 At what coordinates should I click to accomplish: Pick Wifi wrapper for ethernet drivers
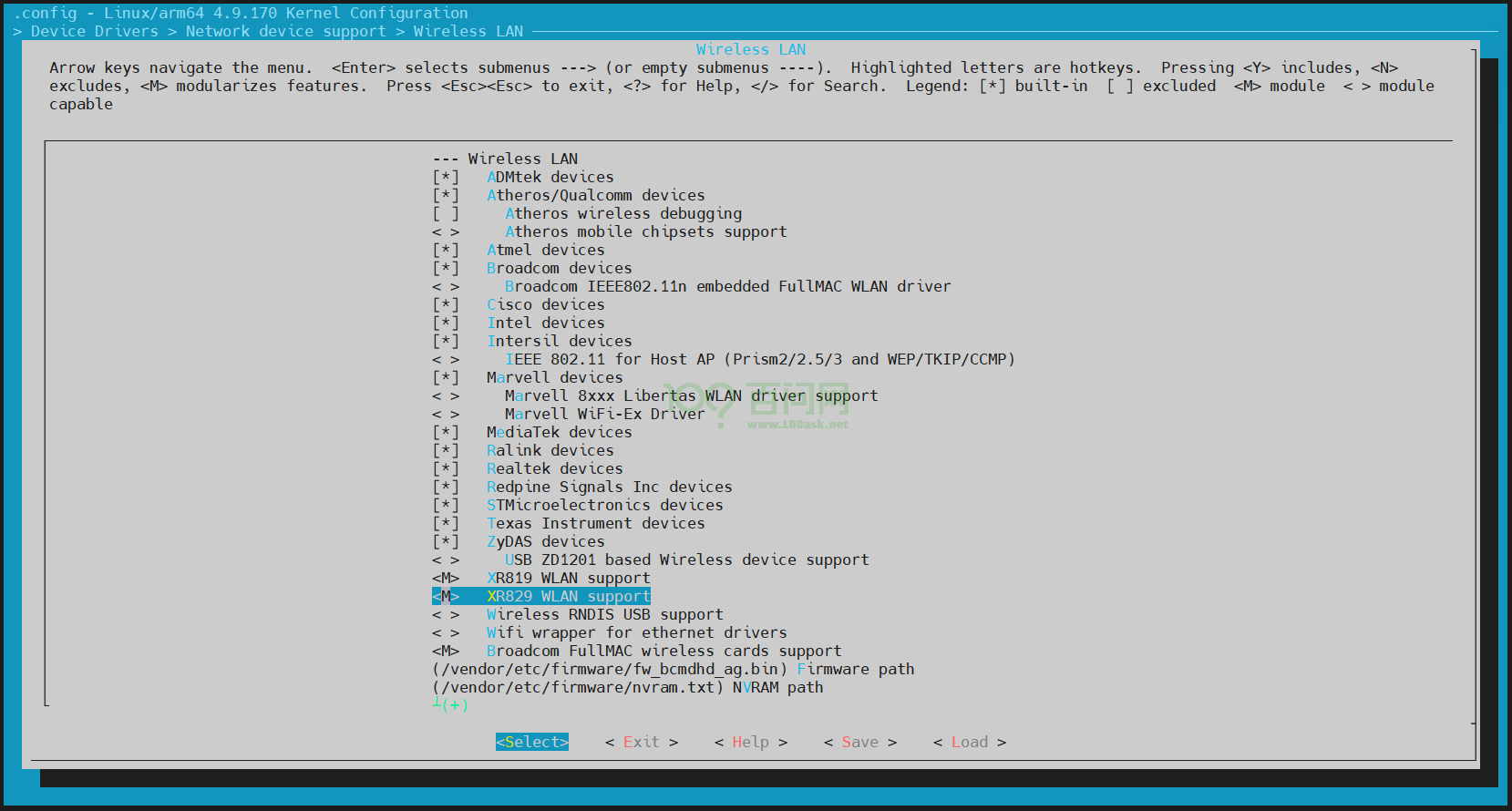(x=636, y=632)
